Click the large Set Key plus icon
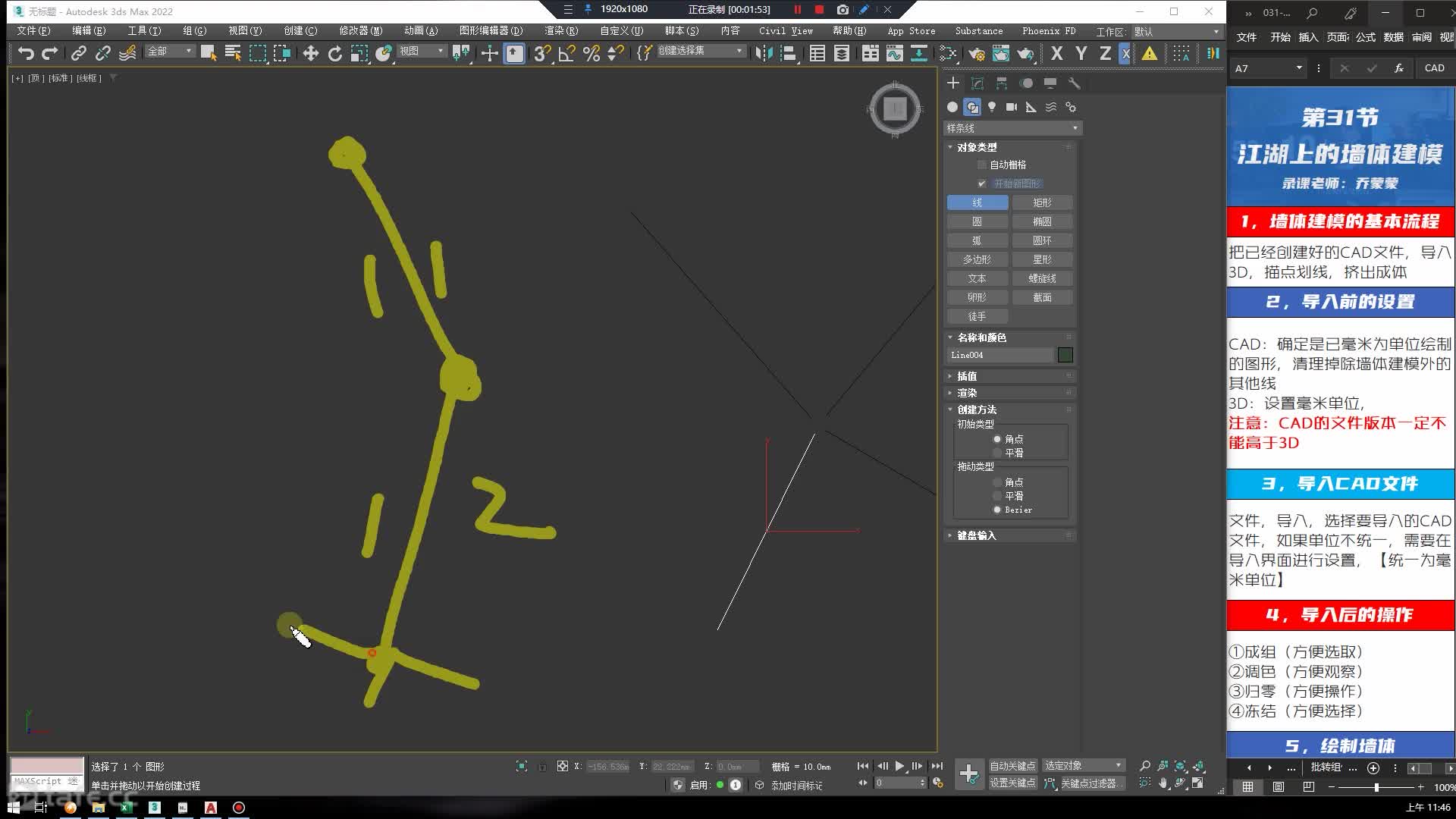The height and width of the screenshot is (819, 1456). pos(968,773)
